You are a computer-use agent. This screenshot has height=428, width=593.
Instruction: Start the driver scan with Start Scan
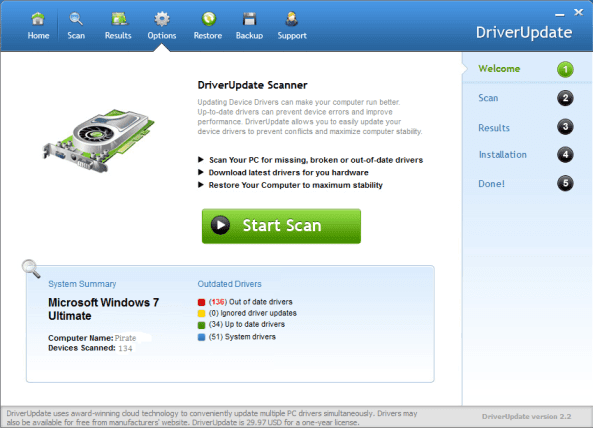tap(281, 226)
